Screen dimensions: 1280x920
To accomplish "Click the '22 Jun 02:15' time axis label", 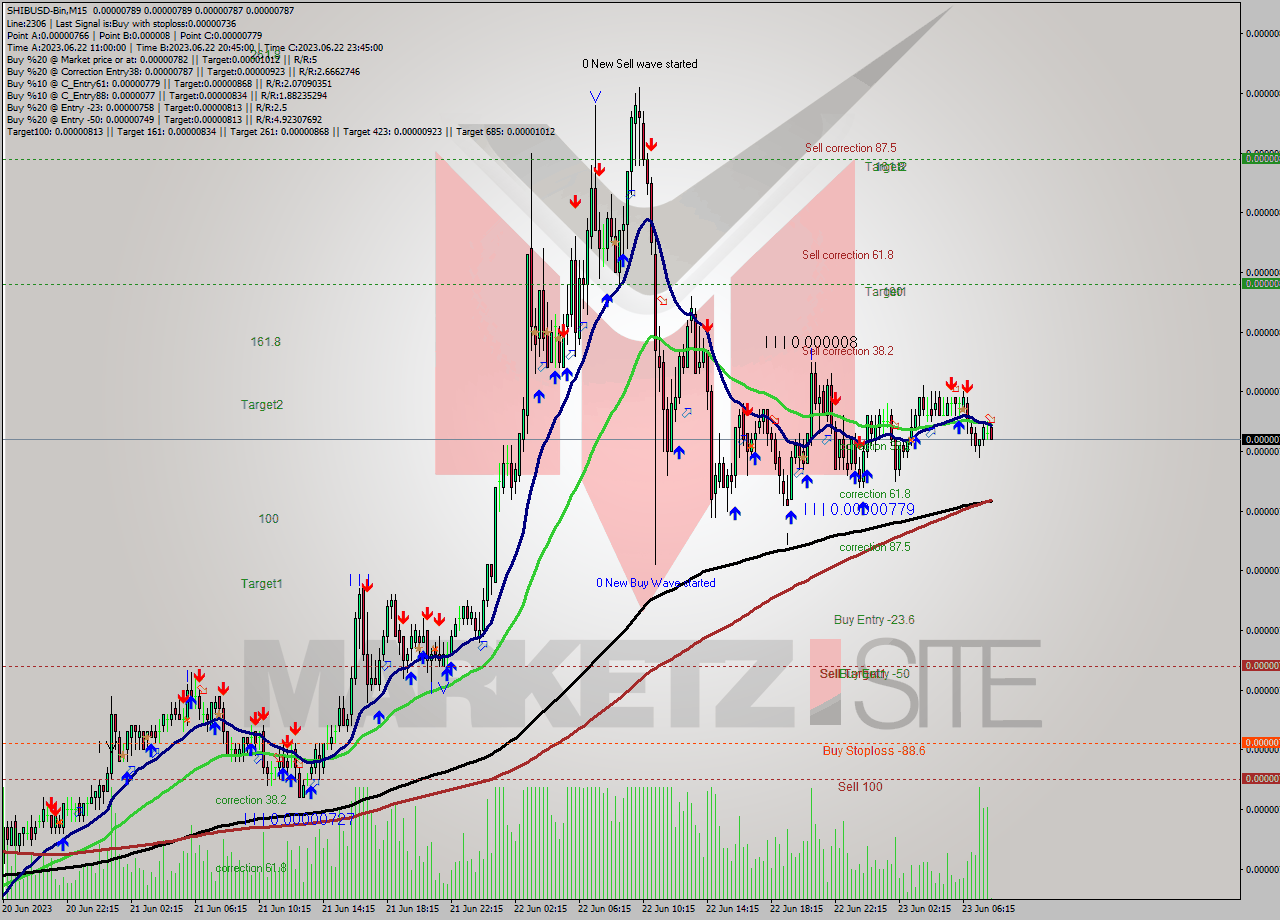I will pos(541,909).
